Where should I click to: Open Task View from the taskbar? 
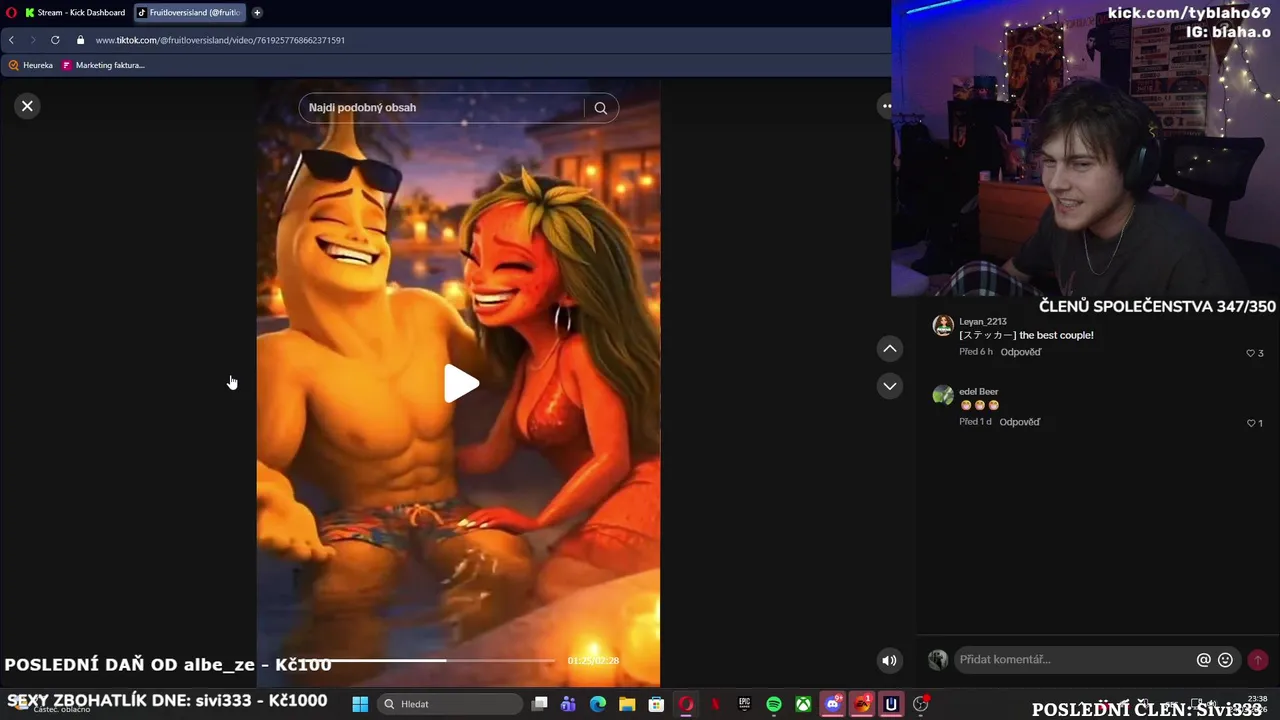tap(539, 704)
